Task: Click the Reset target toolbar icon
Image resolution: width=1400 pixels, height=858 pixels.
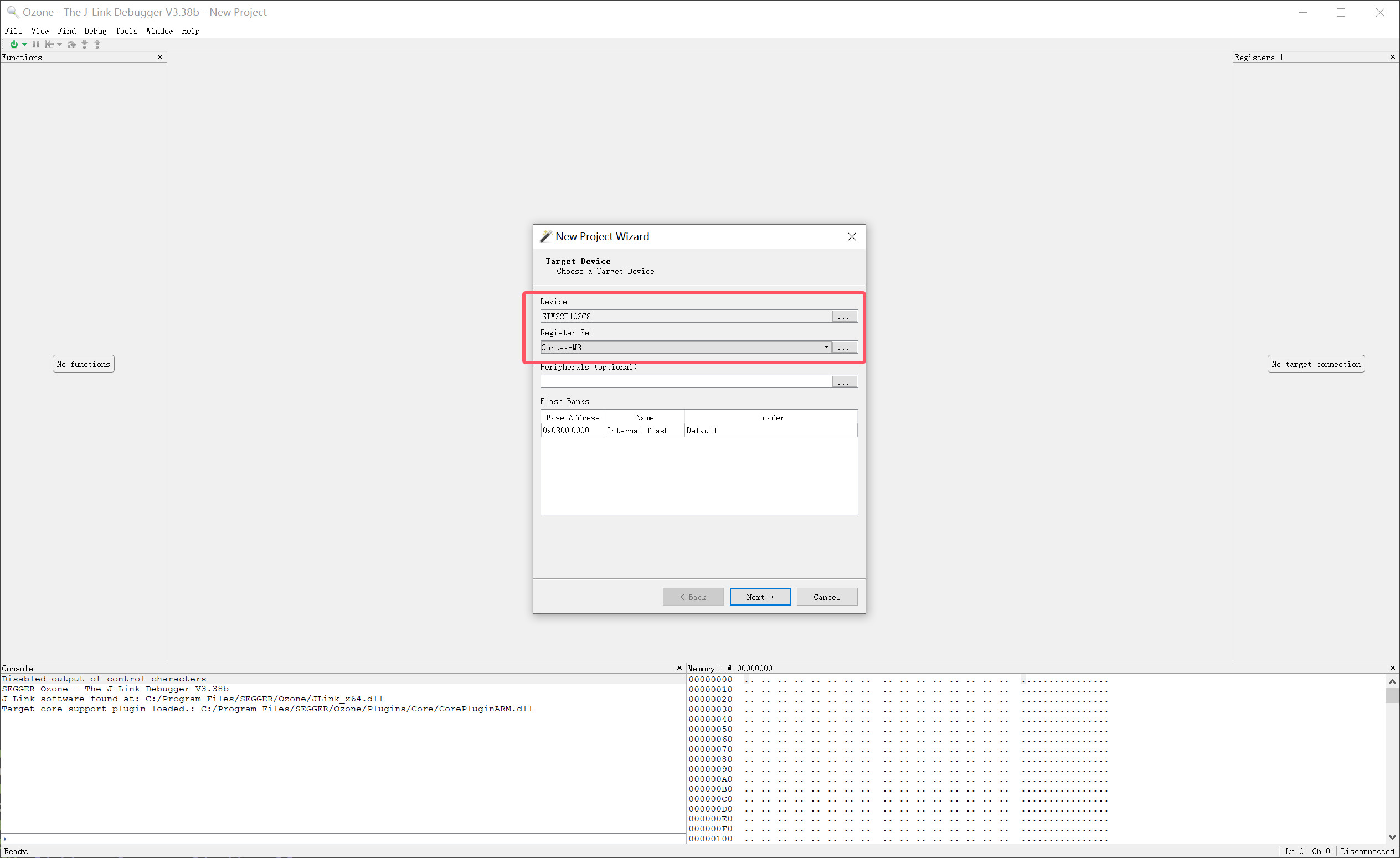Action: (49, 44)
